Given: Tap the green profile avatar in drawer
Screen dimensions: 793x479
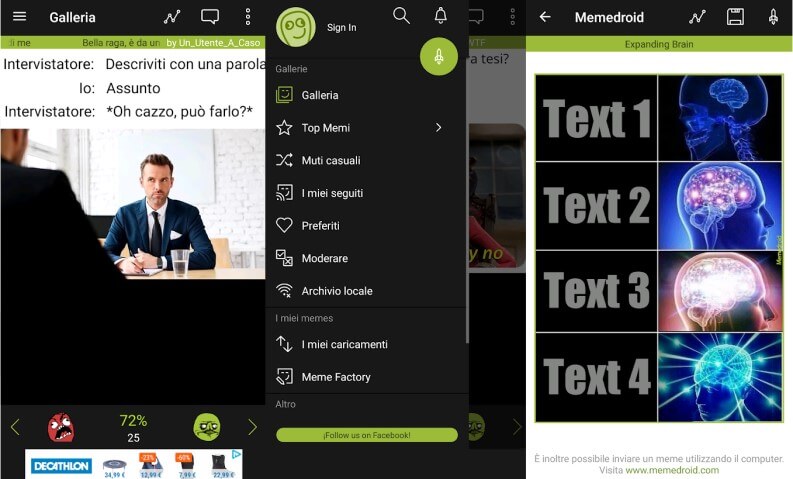Looking at the screenshot, I should (x=296, y=27).
